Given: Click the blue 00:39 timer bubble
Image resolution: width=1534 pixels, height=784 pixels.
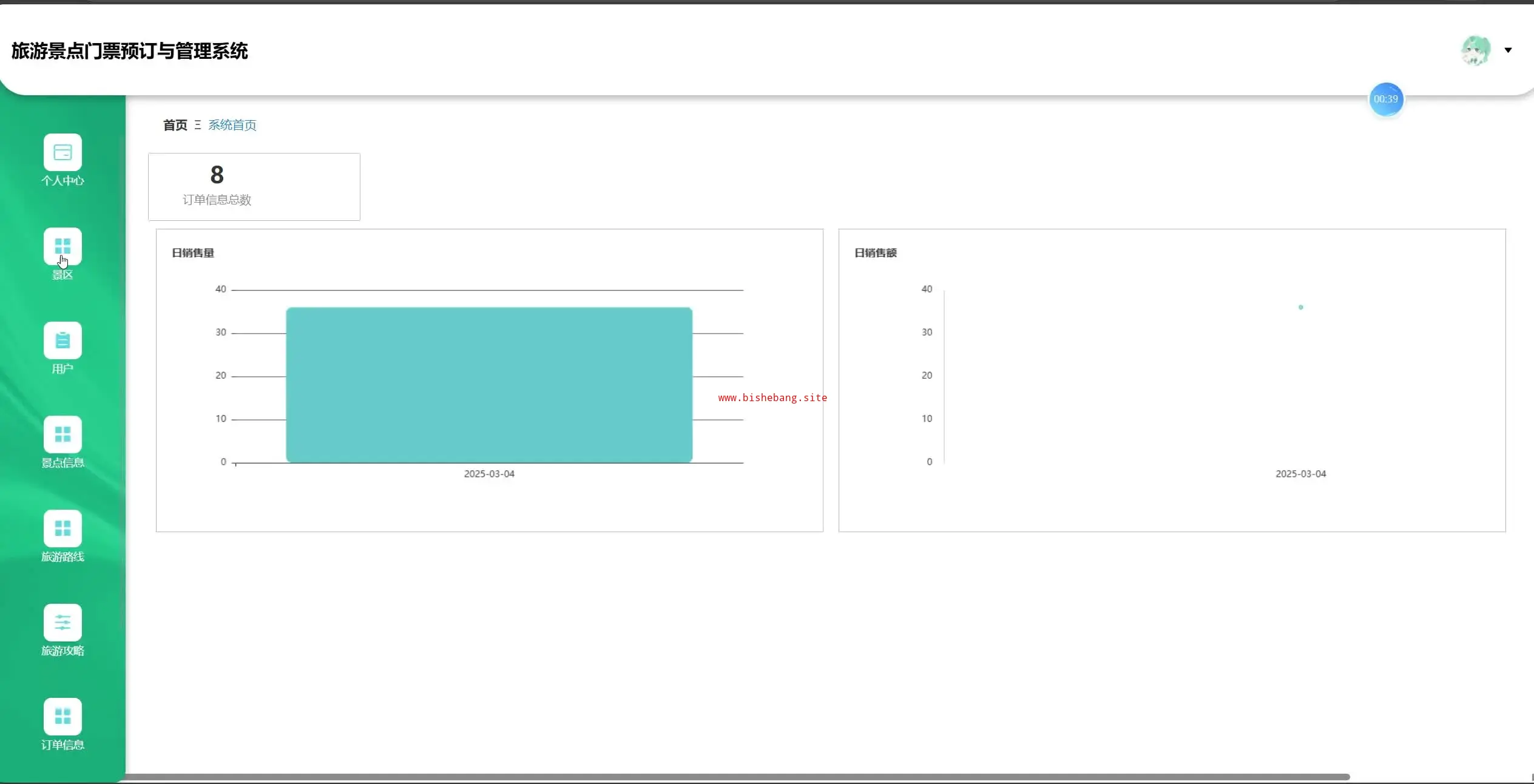Looking at the screenshot, I should (1386, 99).
